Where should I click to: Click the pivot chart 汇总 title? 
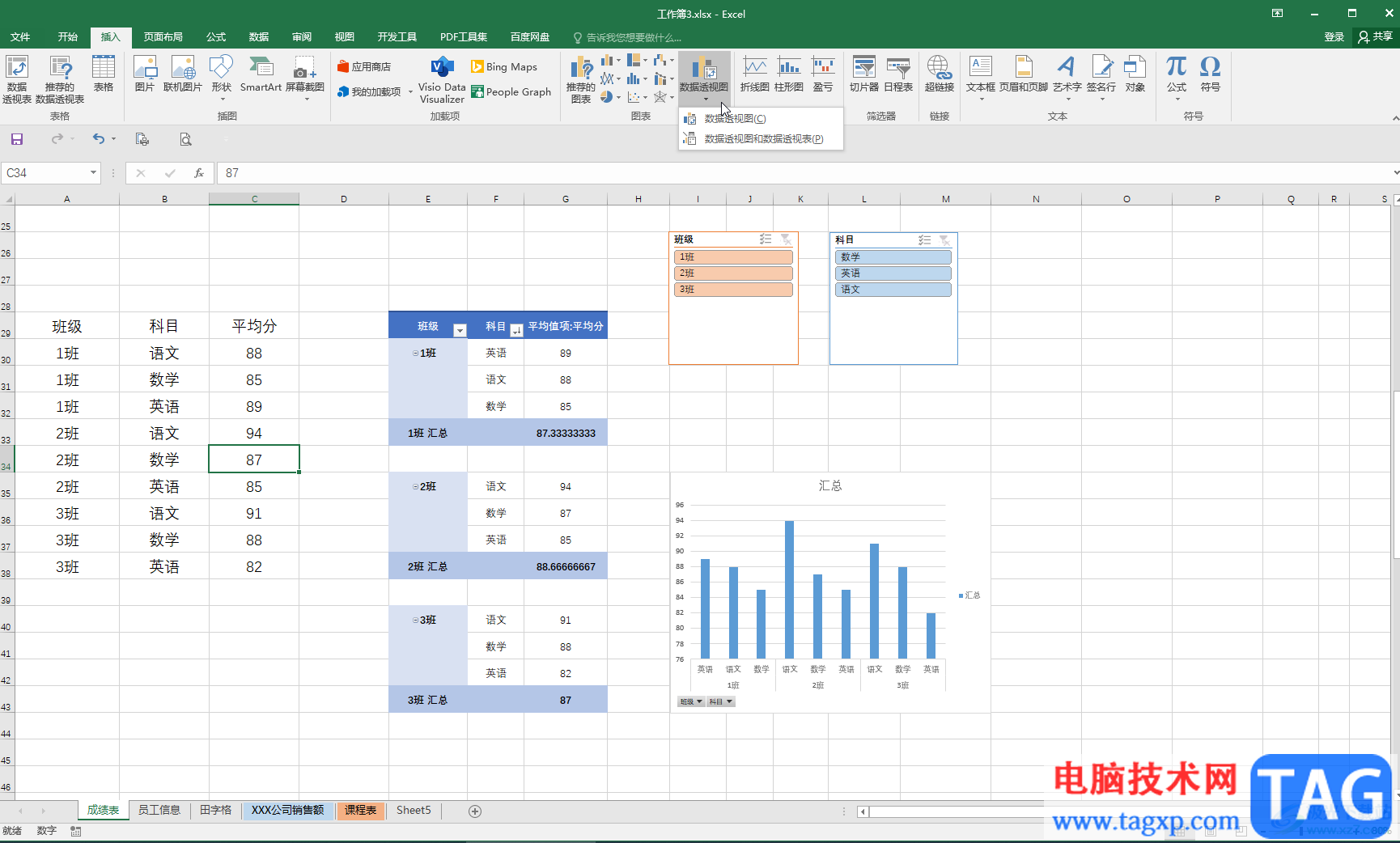[830, 486]
